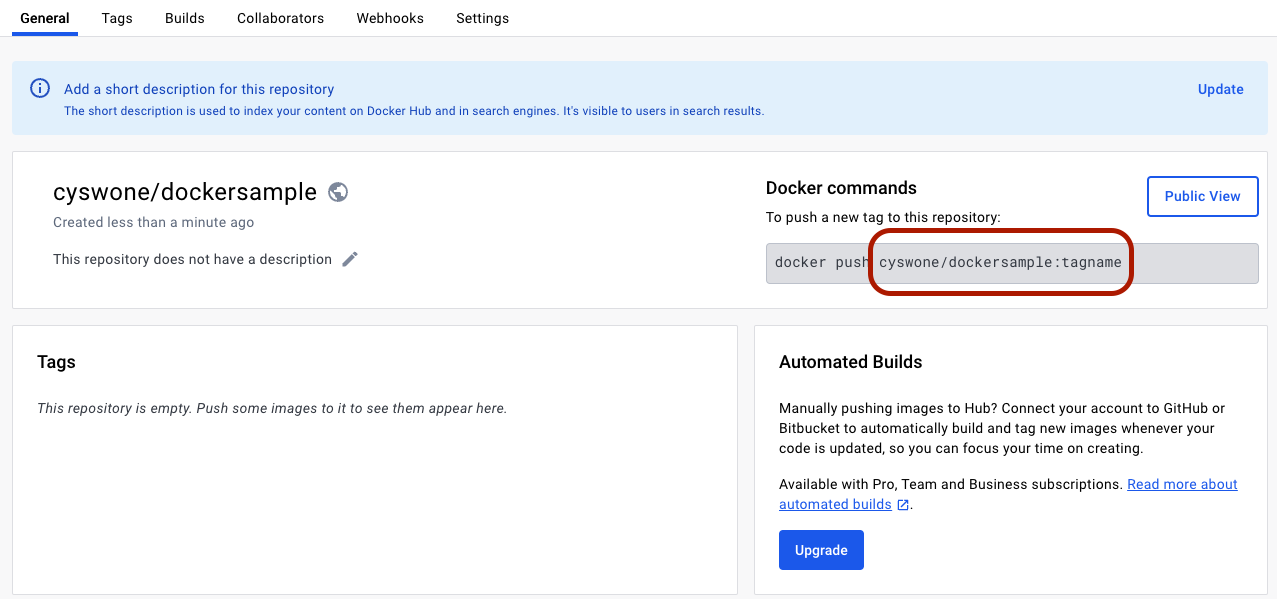The image size is (1277, 599).
Task: Click the empty repository message under Tags
Action: (x=272, y=408)
